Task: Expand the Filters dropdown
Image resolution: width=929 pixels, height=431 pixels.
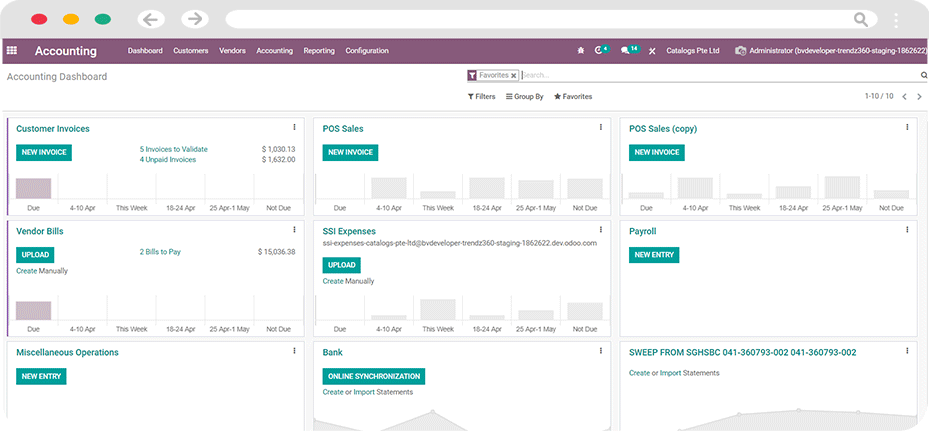Action: click(482, 97)
